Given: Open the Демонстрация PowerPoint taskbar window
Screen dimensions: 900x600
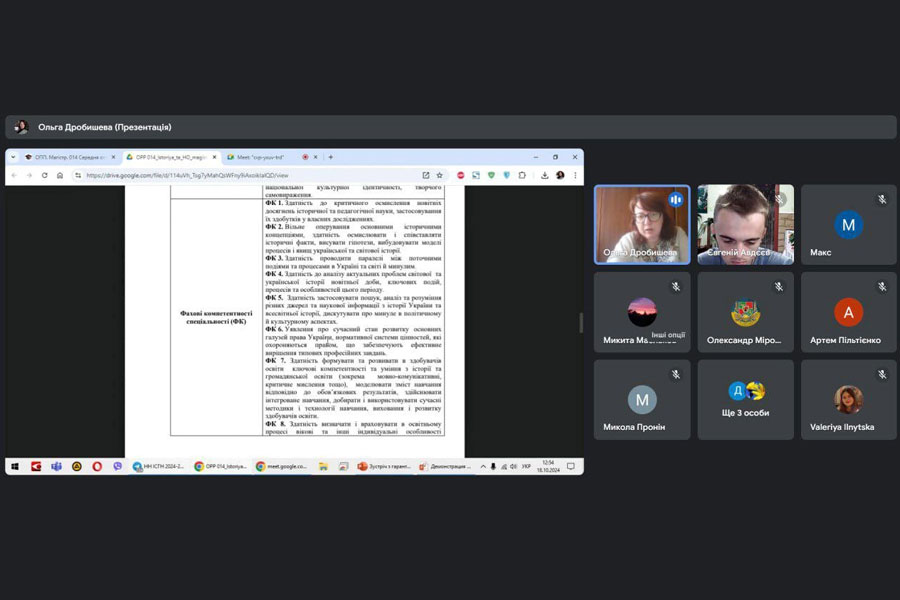Looking at the screenshot, I should (445, 466).
